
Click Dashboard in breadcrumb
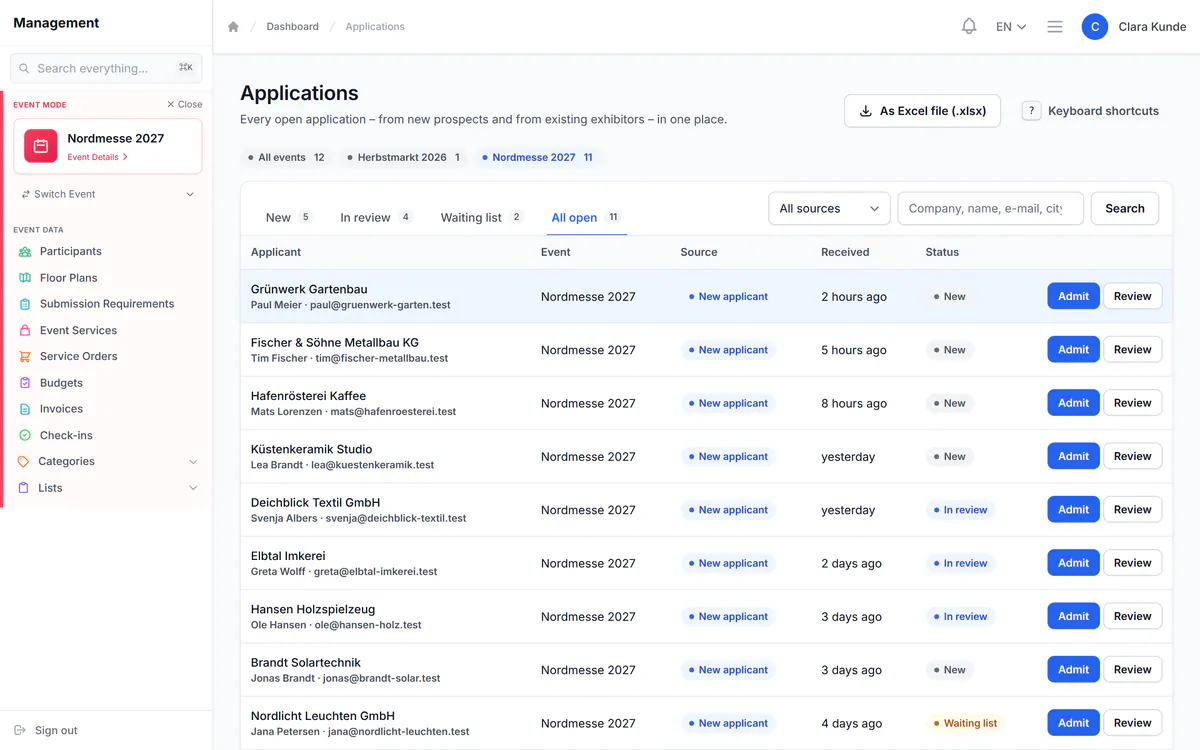click(x=292, y=27)
